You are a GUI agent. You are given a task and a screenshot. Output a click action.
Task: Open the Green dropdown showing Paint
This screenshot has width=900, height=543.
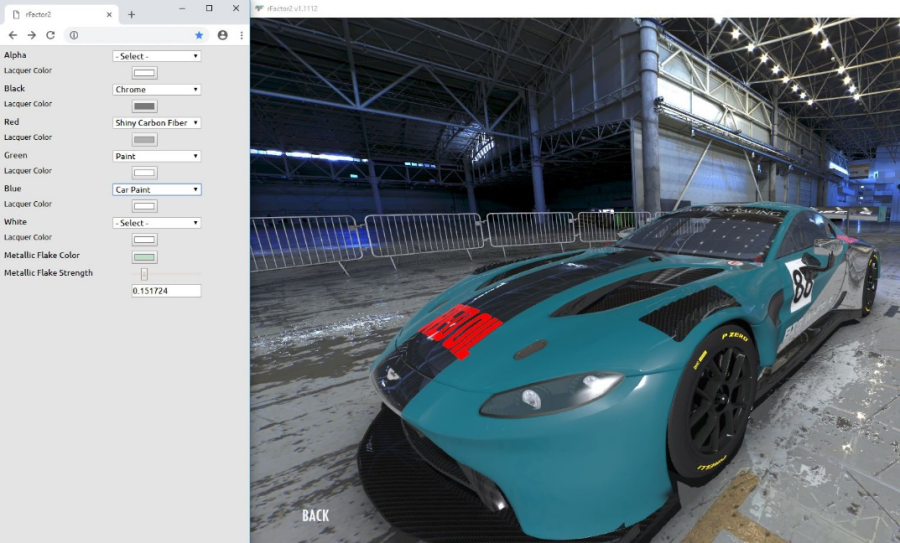(x=157, y=156)
